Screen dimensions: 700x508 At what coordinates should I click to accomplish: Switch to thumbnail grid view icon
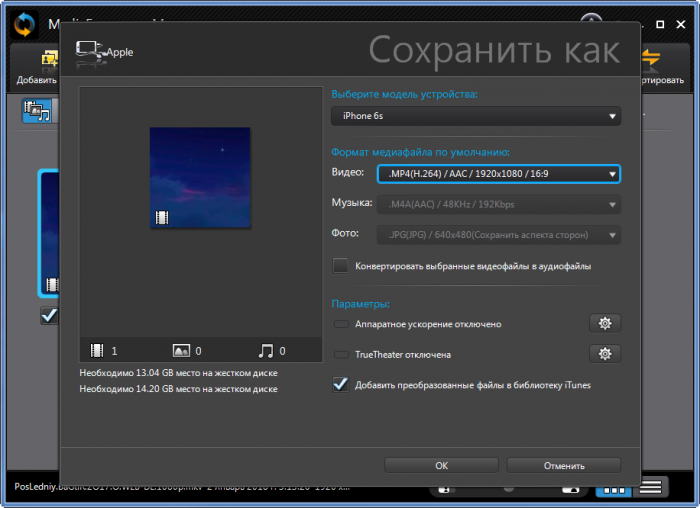(611, 487)
